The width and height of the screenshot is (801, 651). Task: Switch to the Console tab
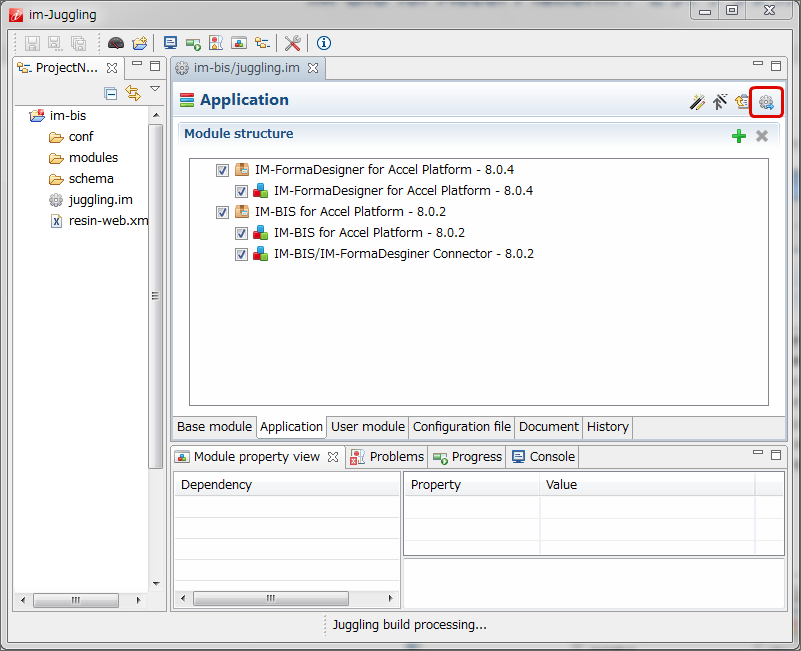pos(543,457)
